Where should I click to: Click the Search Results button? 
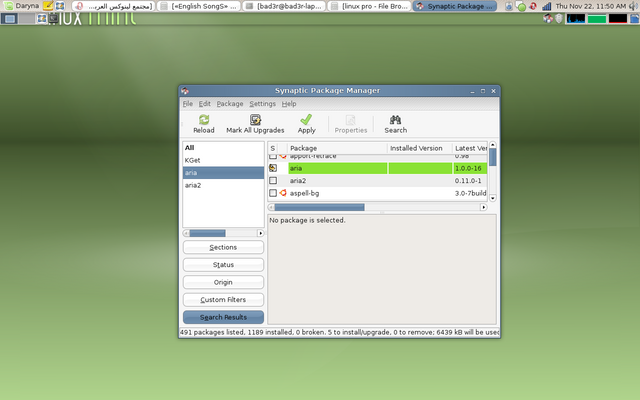(223, 317)
